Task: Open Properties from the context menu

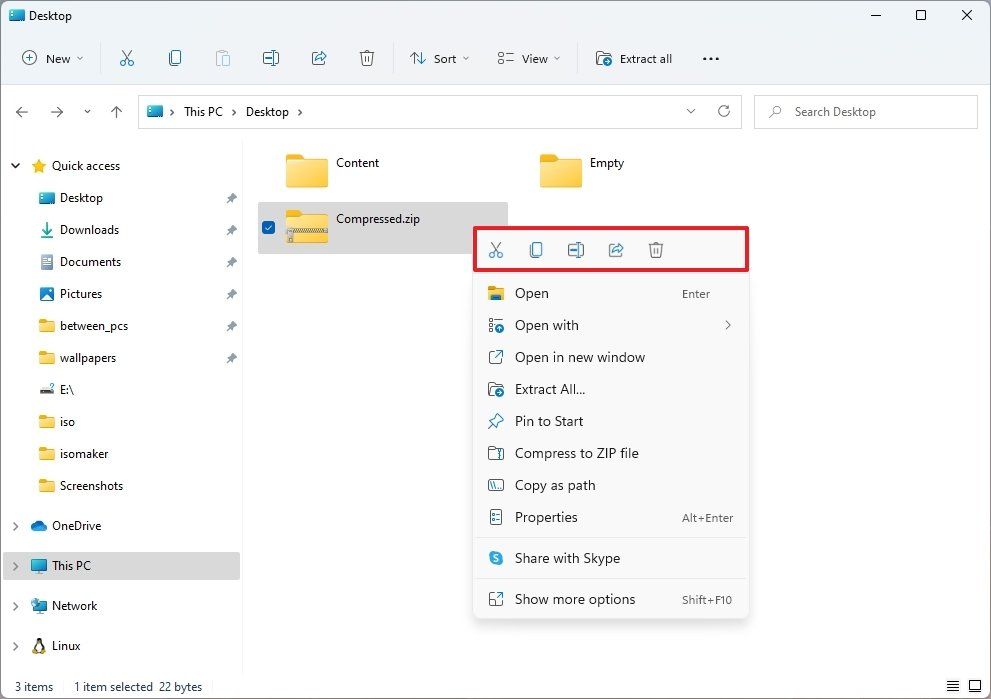Action: [x=546, y=517]
